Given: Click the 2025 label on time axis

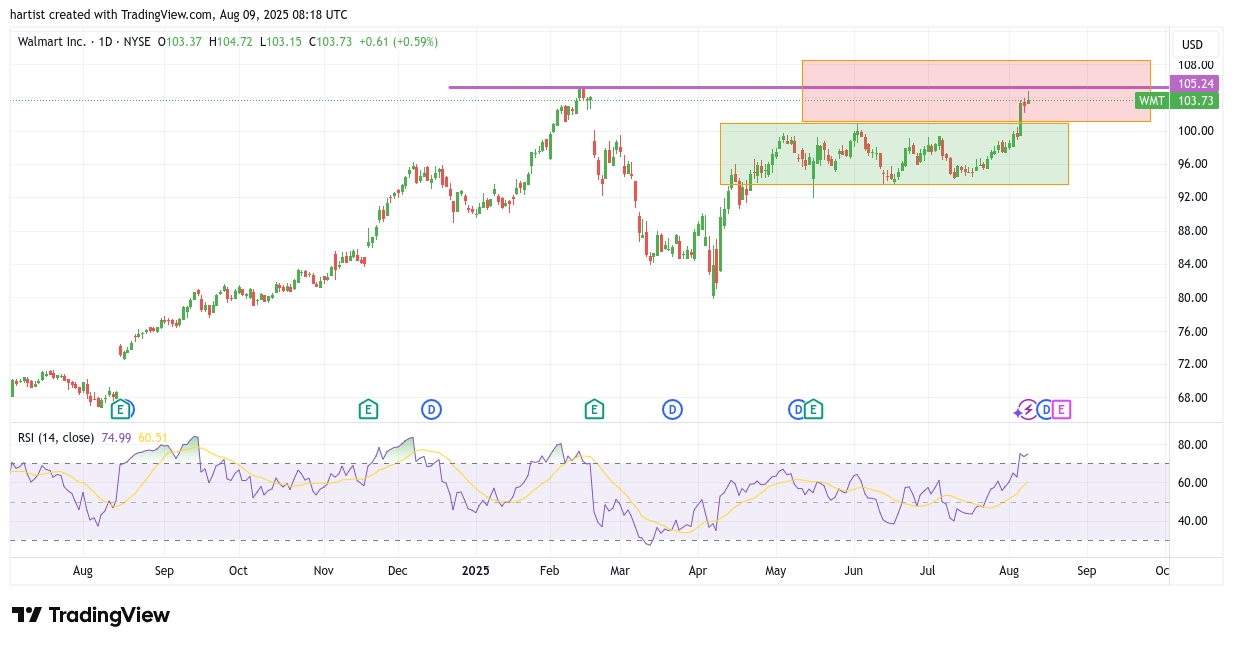Looking at the screenshot, I should click(476, 571).
